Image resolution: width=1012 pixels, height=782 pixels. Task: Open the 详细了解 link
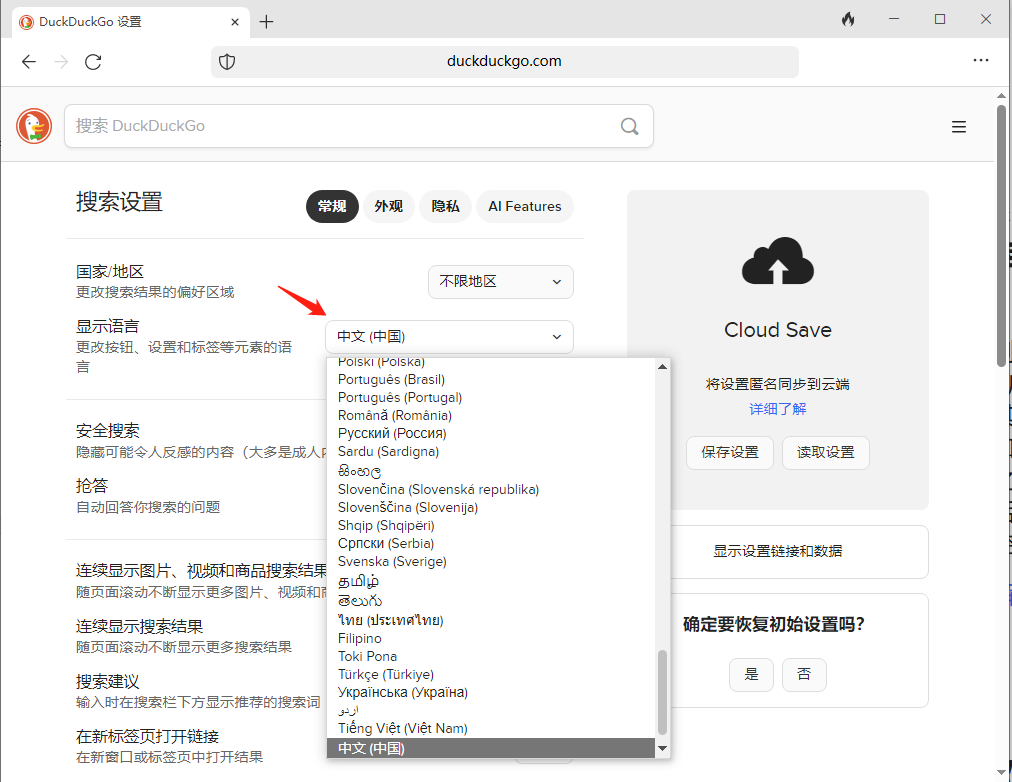click(777, 409)
